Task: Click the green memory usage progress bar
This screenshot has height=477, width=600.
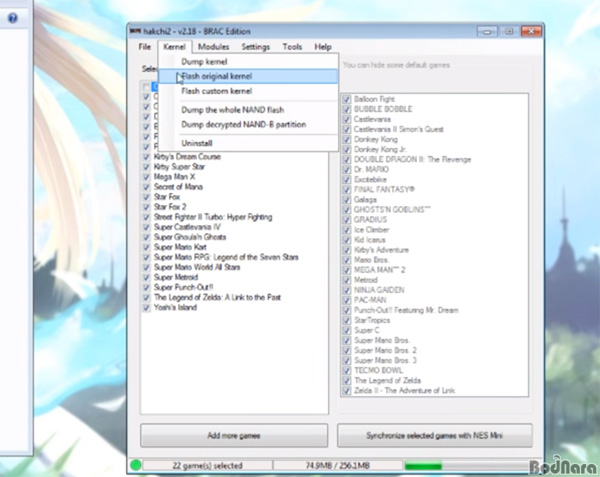Action: coord(423,466)
